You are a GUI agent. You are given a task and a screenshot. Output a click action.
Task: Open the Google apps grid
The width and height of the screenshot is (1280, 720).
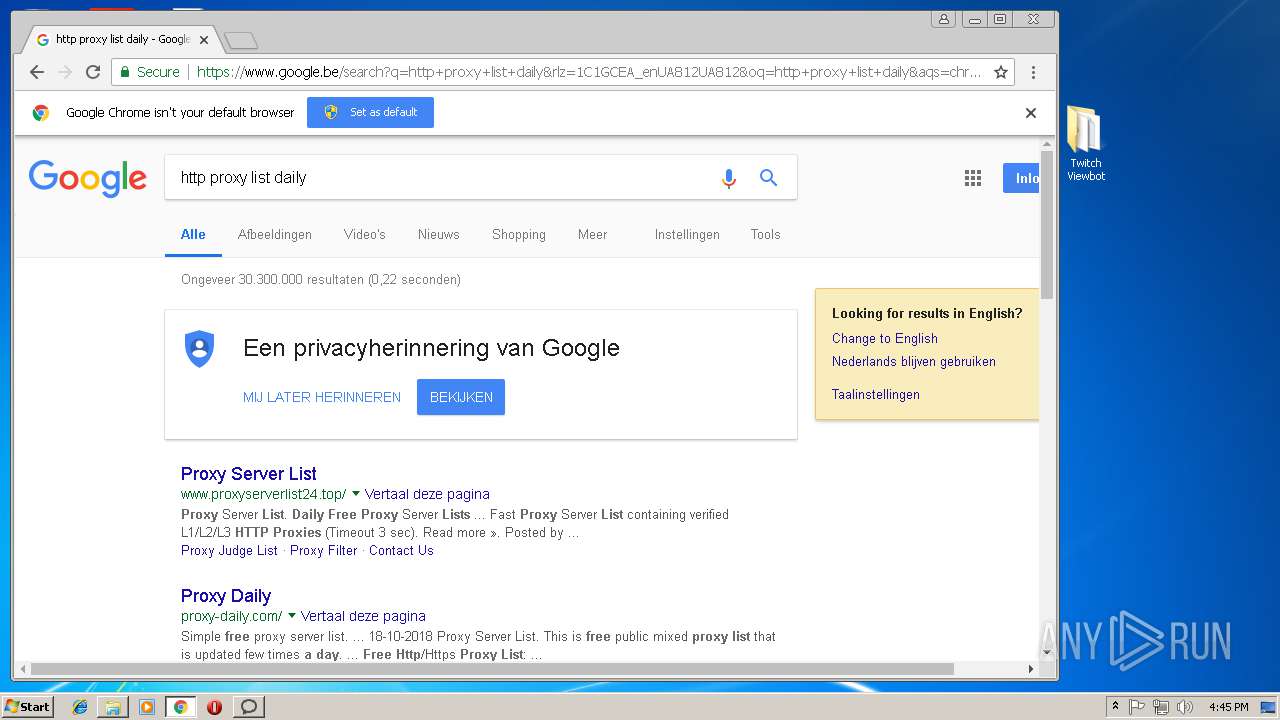973,178
